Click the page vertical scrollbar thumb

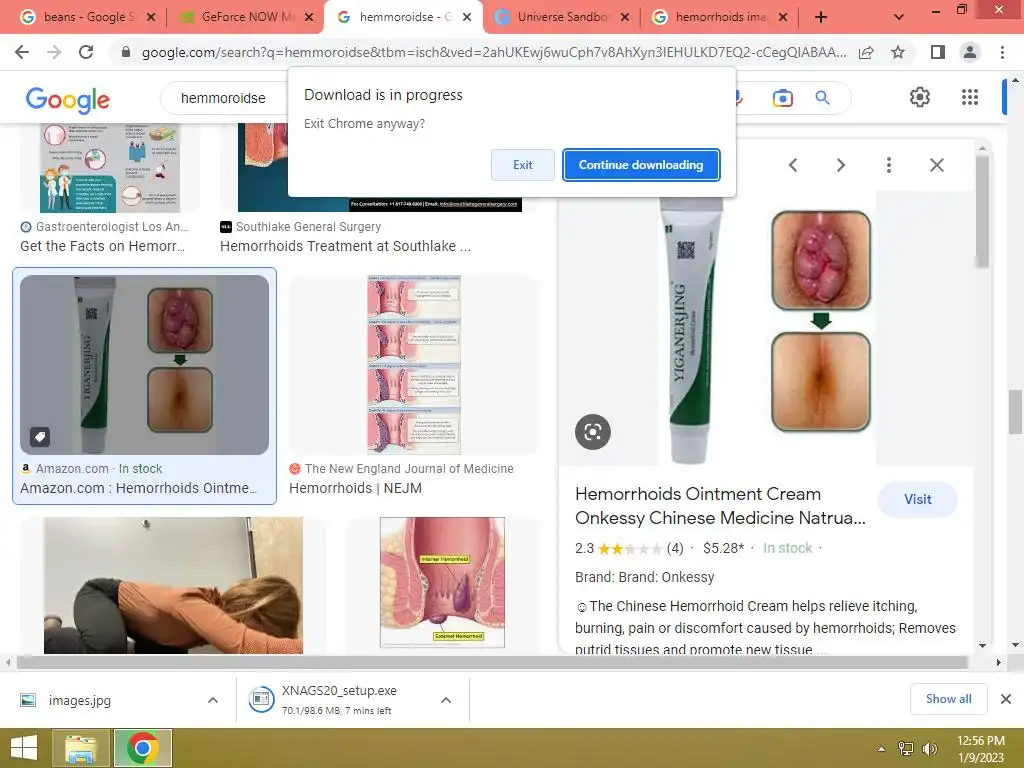1015,411
